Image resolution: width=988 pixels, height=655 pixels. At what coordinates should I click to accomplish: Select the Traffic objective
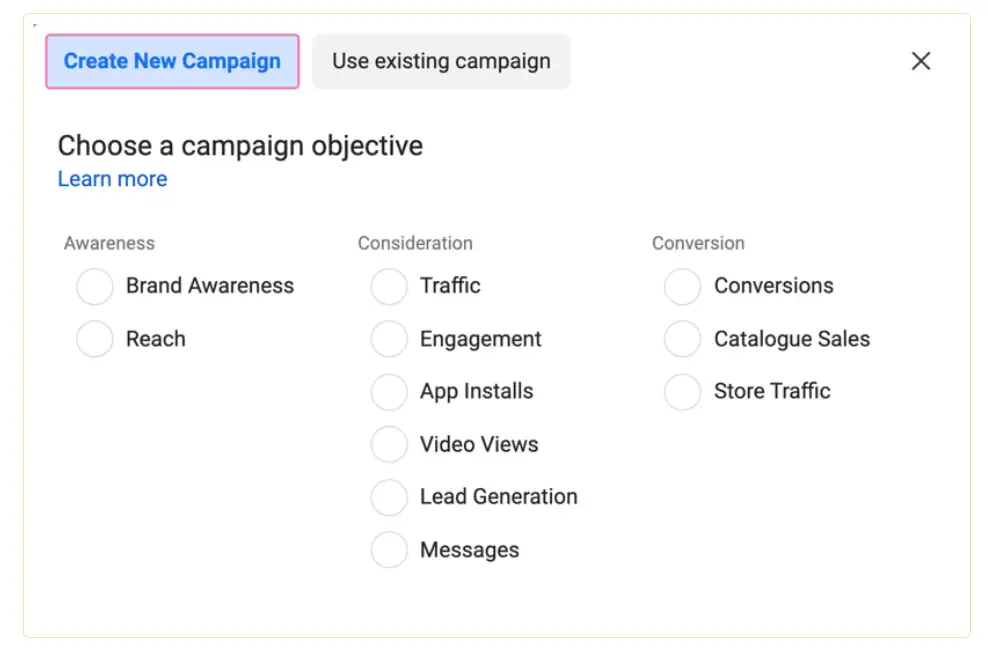point(389,286)
